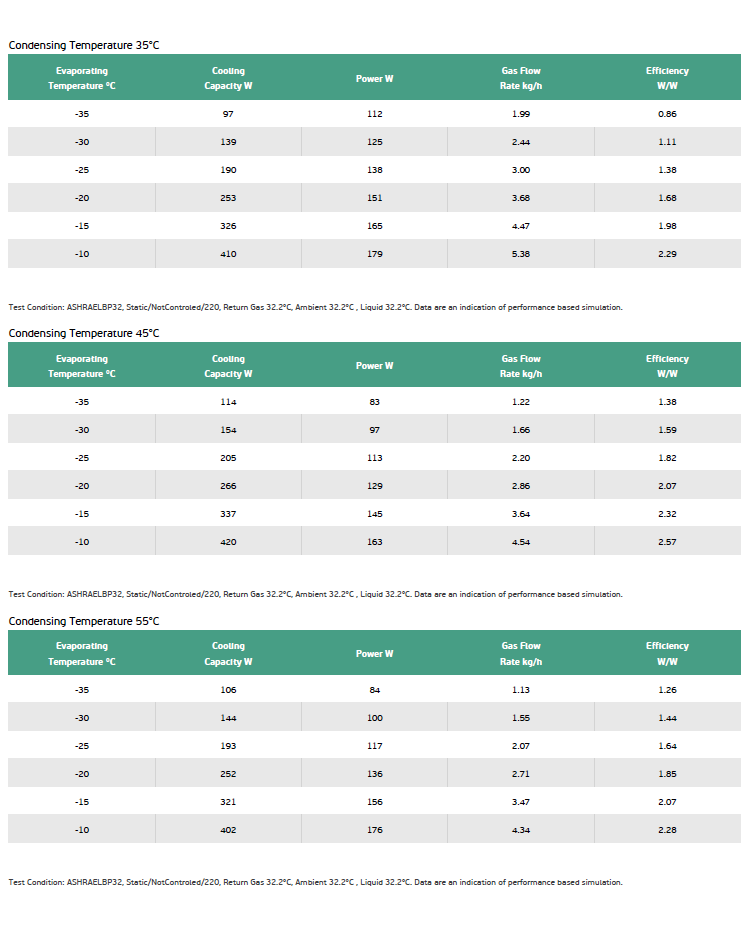The height and width of the screenshot is (930, 750).
Task: Select Gas Flow Rate kg/h header in 45°C table
Action: pos(521,366)
